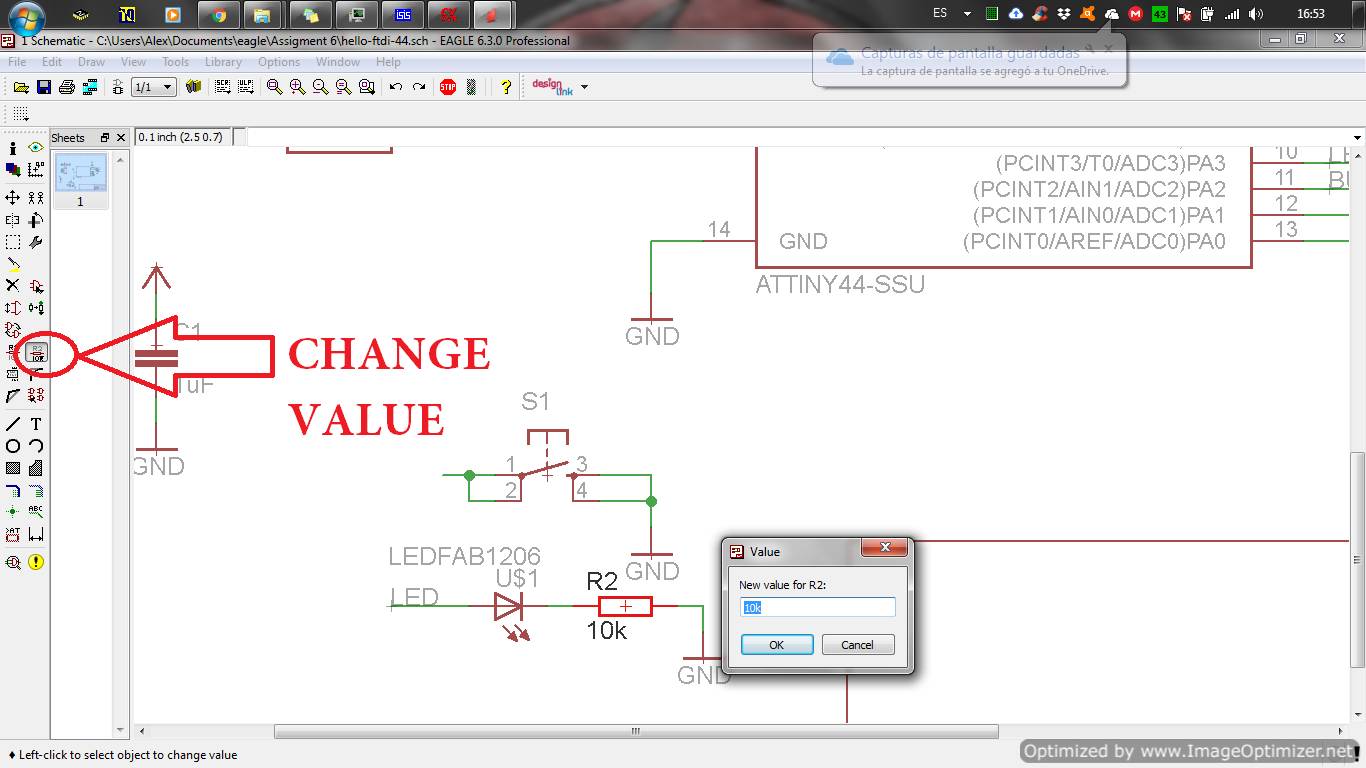
Task: Click Zoom to fit icon
Action: (x=274, y=87)
